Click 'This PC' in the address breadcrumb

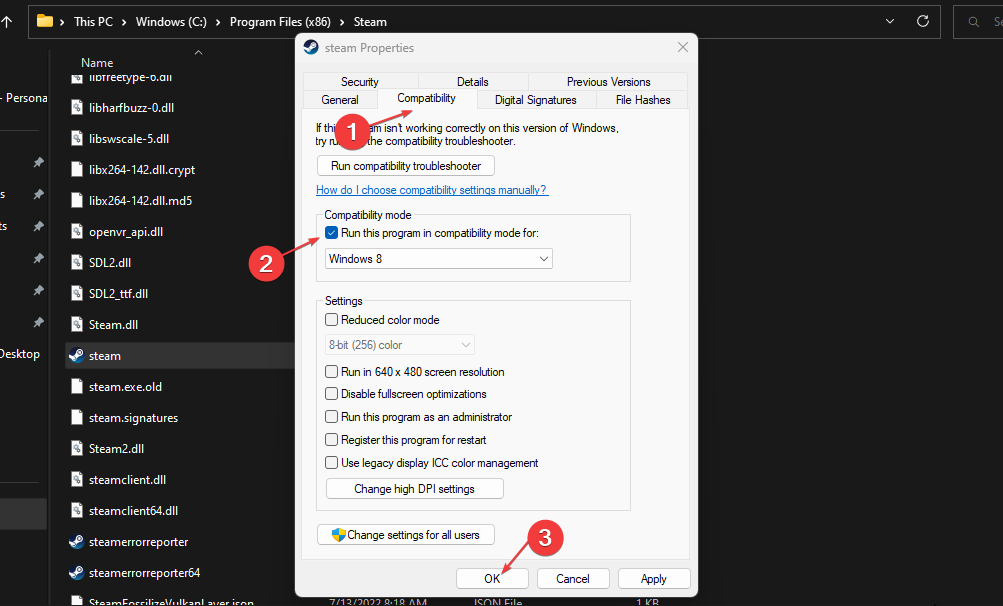pyautogui.click(x=93, y=22)
